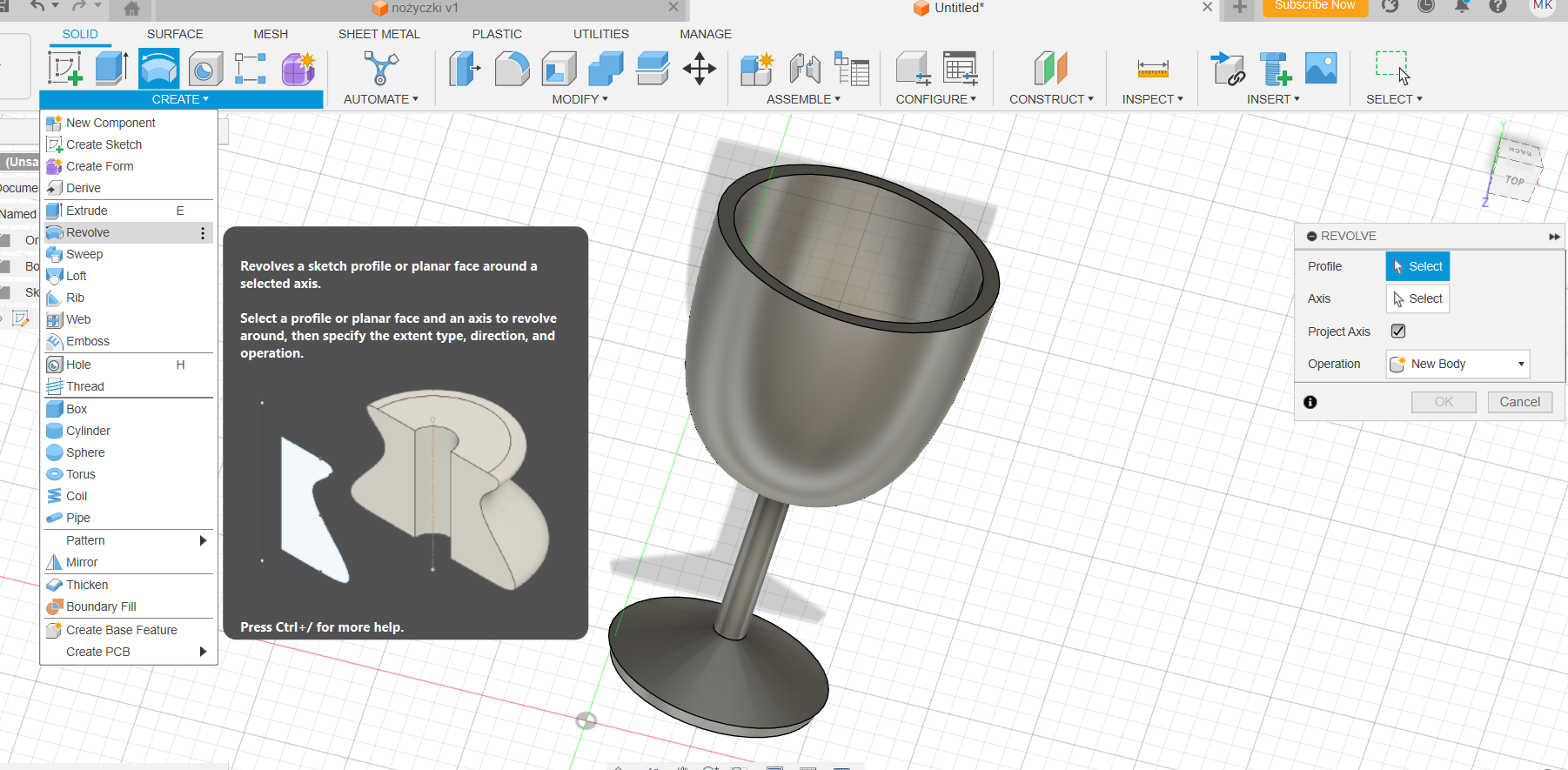Expand the SELECT dropdown
Viewport: 1568px width, 770px height.
(x=1394, y=99)
